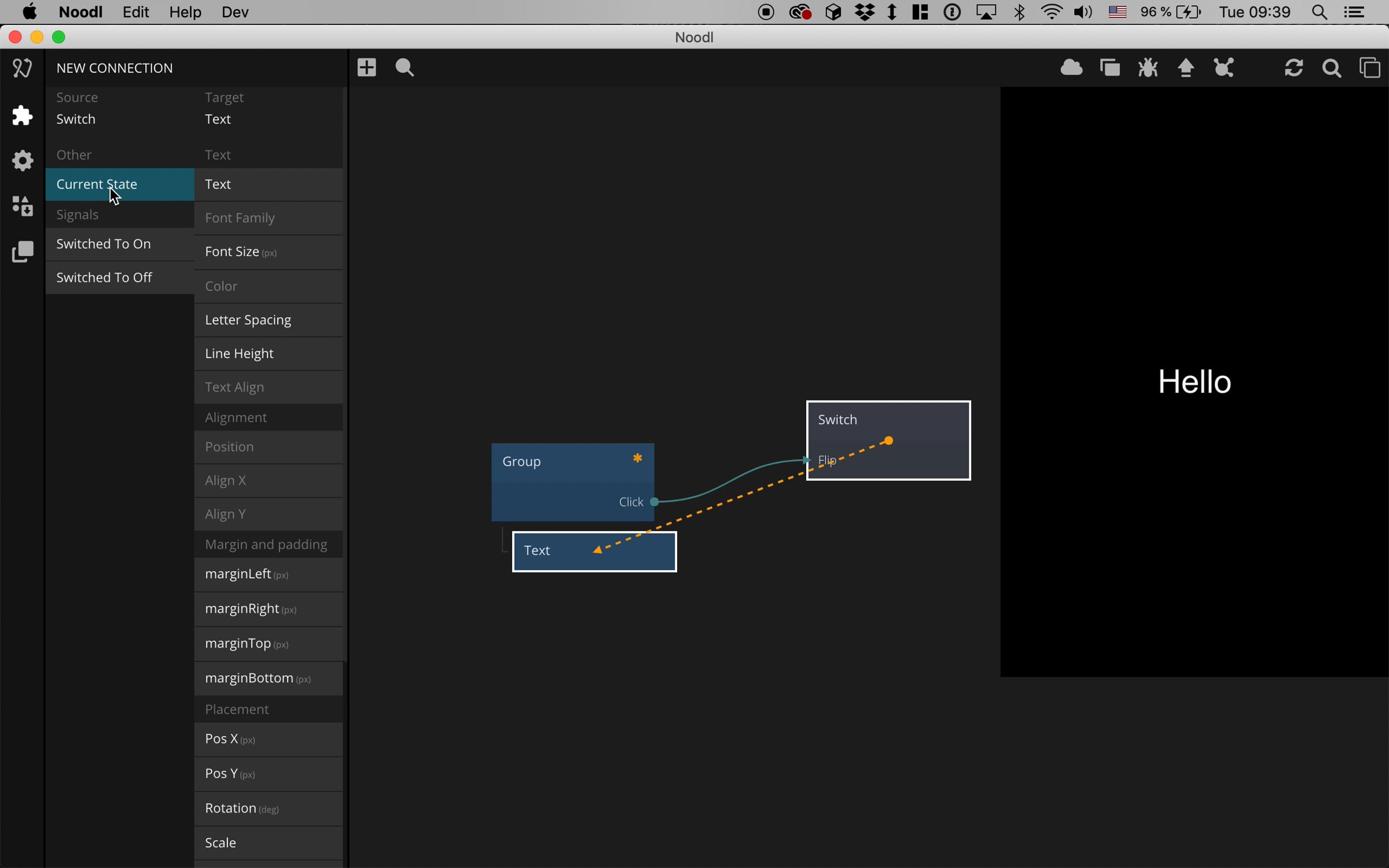Click the disabled Text Align row
Viewport: 1389px width, 868px height.
[x=269, y=388]
